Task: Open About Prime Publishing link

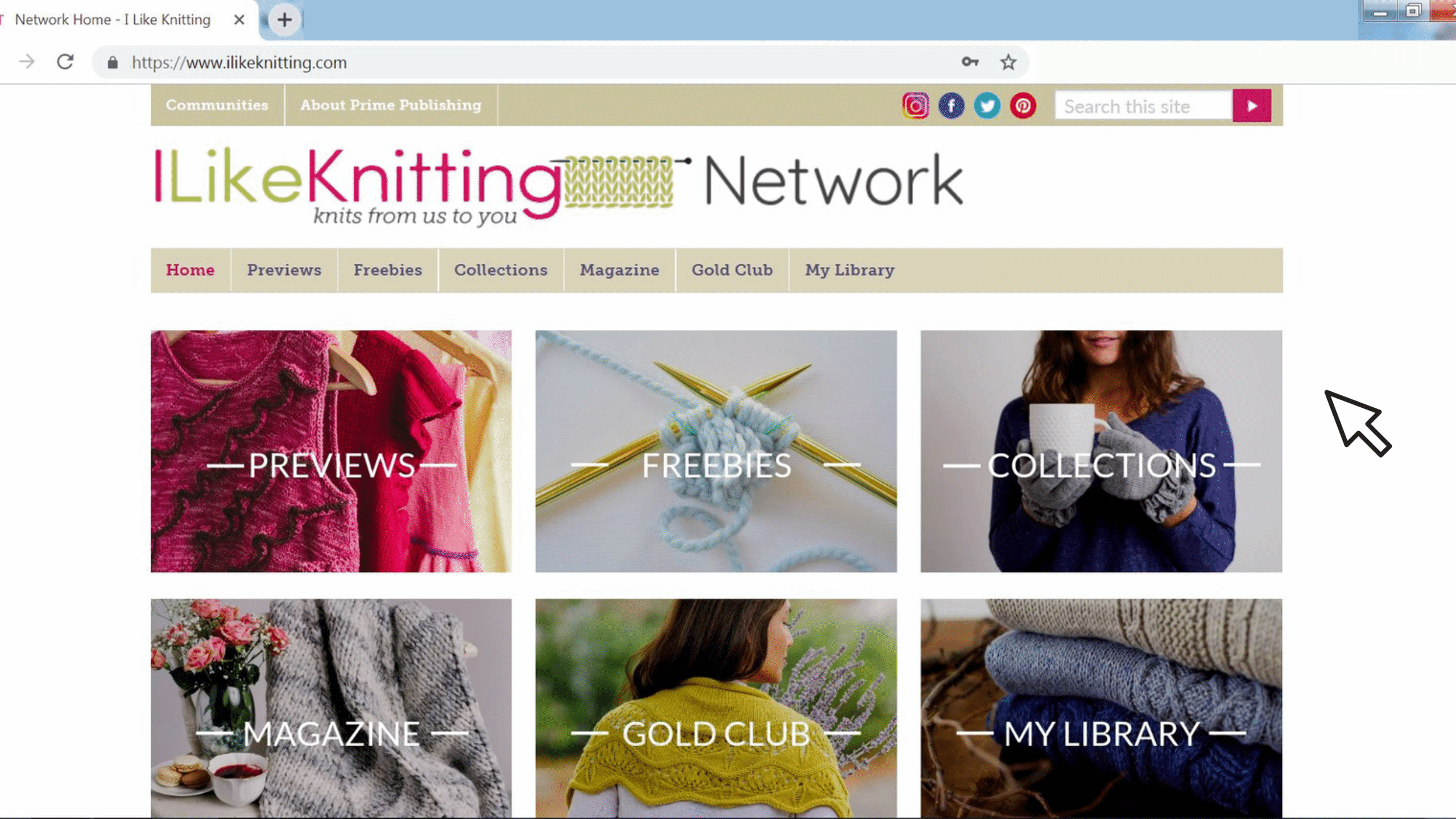Action: [391, 105]
